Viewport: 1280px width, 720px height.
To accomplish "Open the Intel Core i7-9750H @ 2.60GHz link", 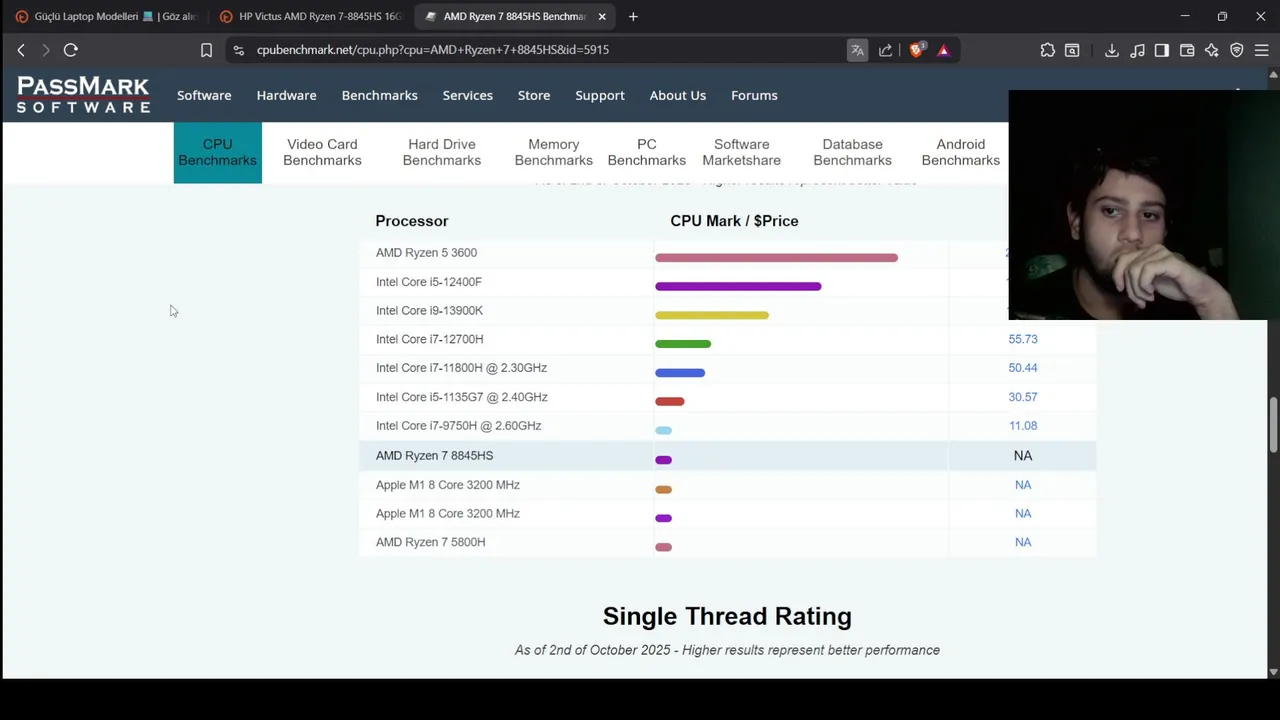I will coord(458,426).
